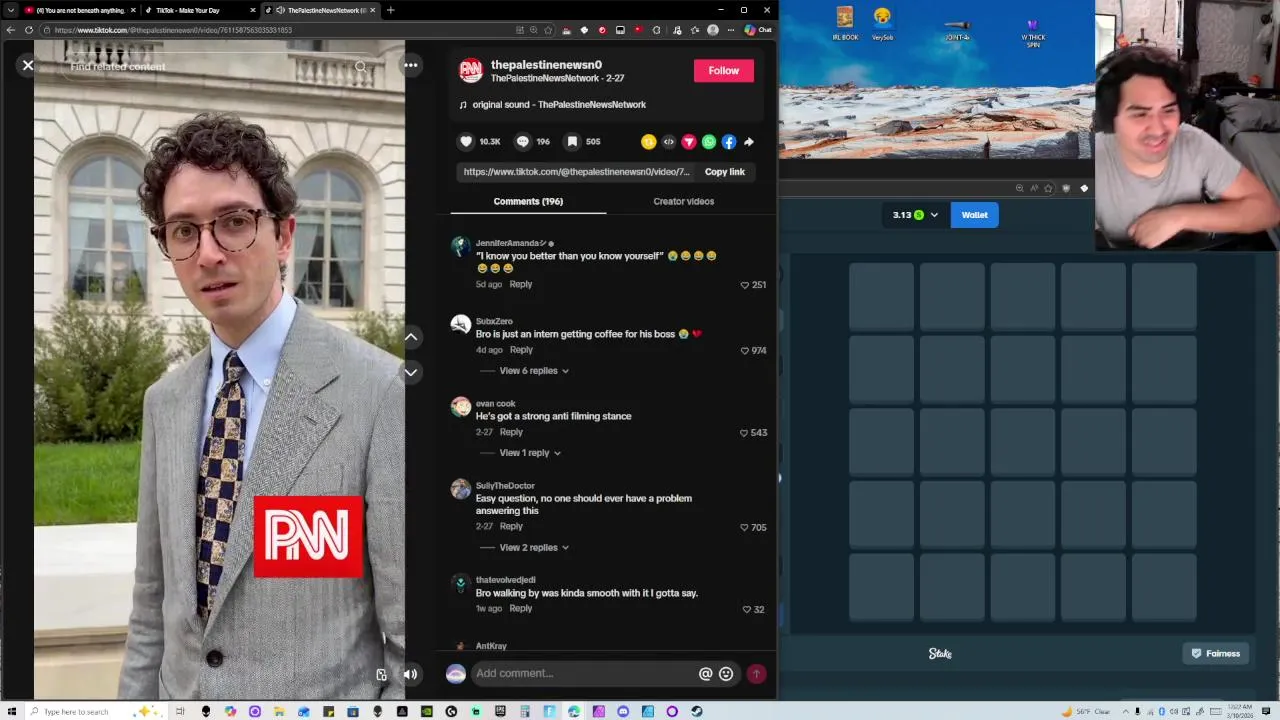This screenshot has height=720, width=1280.
Task: Click the search magnifier in Find related content
Action: tap(361, 67)
